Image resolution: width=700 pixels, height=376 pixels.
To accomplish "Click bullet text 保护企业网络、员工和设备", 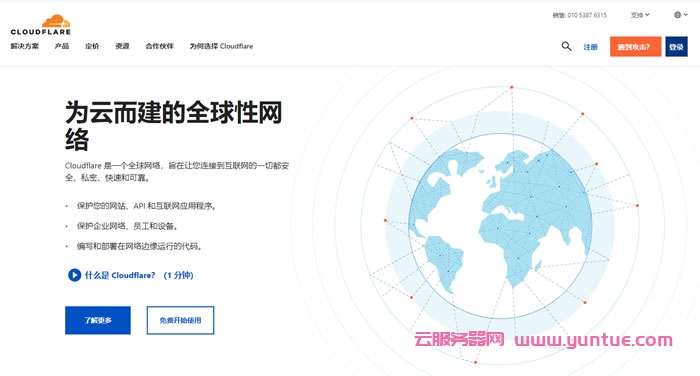I will pos(127,226).
